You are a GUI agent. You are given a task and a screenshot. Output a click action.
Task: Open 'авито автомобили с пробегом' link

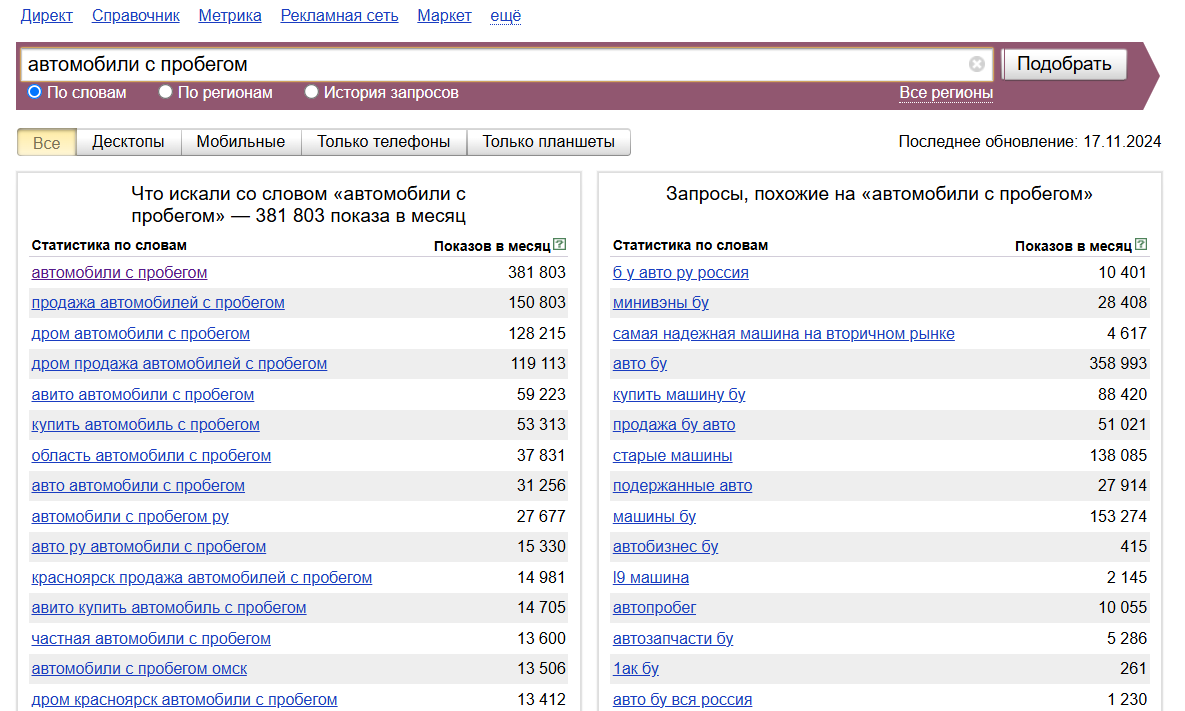pyautogui.click(x=143, y=395)
